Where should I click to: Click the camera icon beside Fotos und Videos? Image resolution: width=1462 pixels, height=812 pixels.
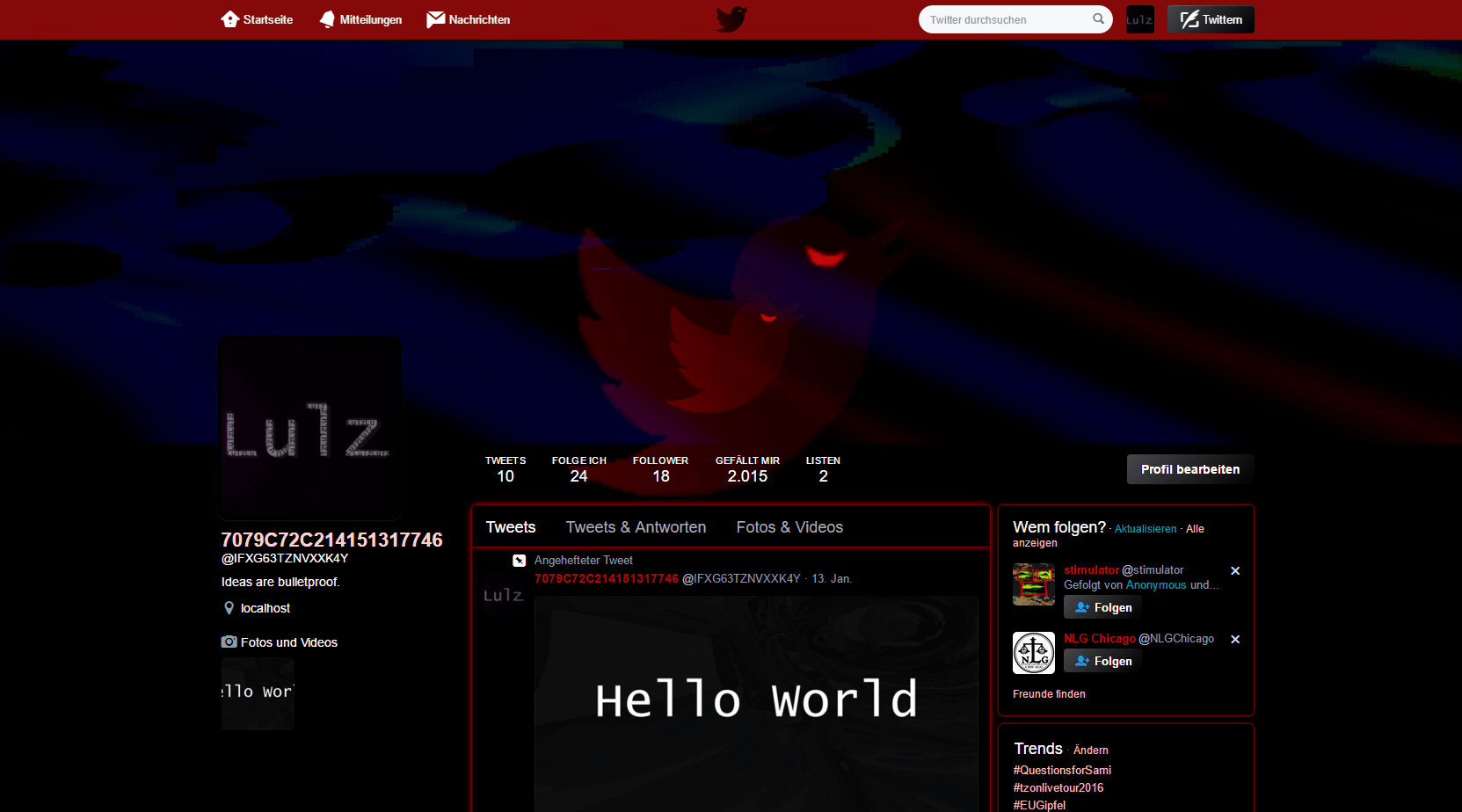(229, 642)
